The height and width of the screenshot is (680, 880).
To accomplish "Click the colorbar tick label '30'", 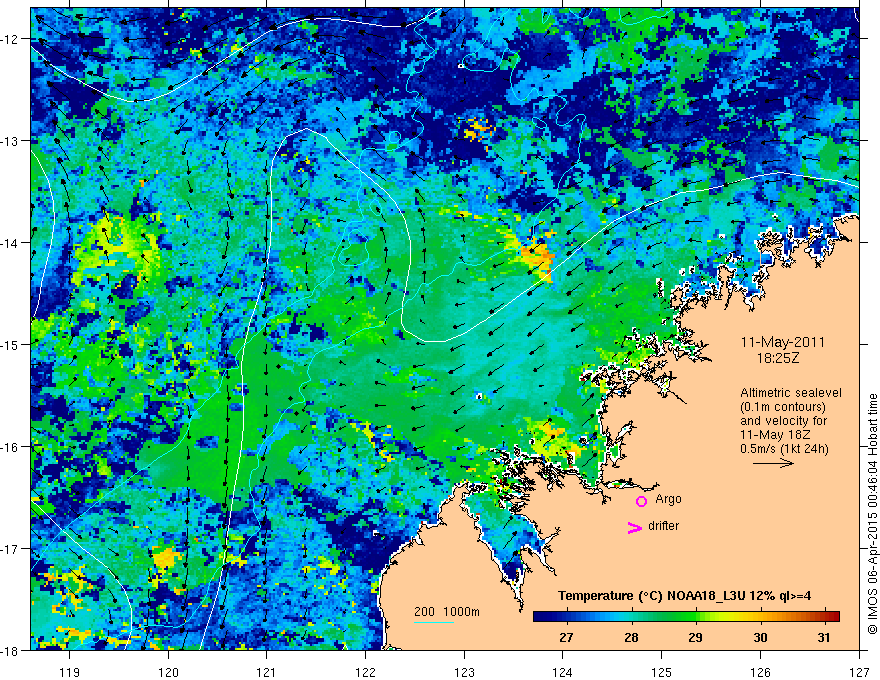I will [x=760, y=637].
